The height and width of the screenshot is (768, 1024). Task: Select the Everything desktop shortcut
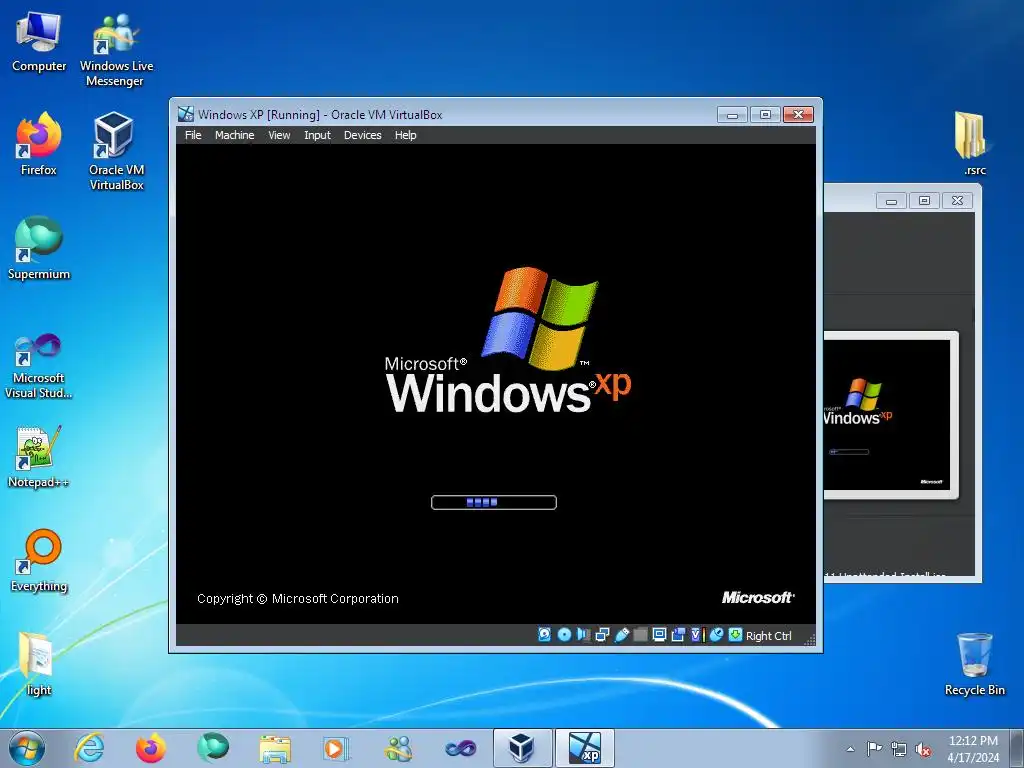tap(39, 561)
